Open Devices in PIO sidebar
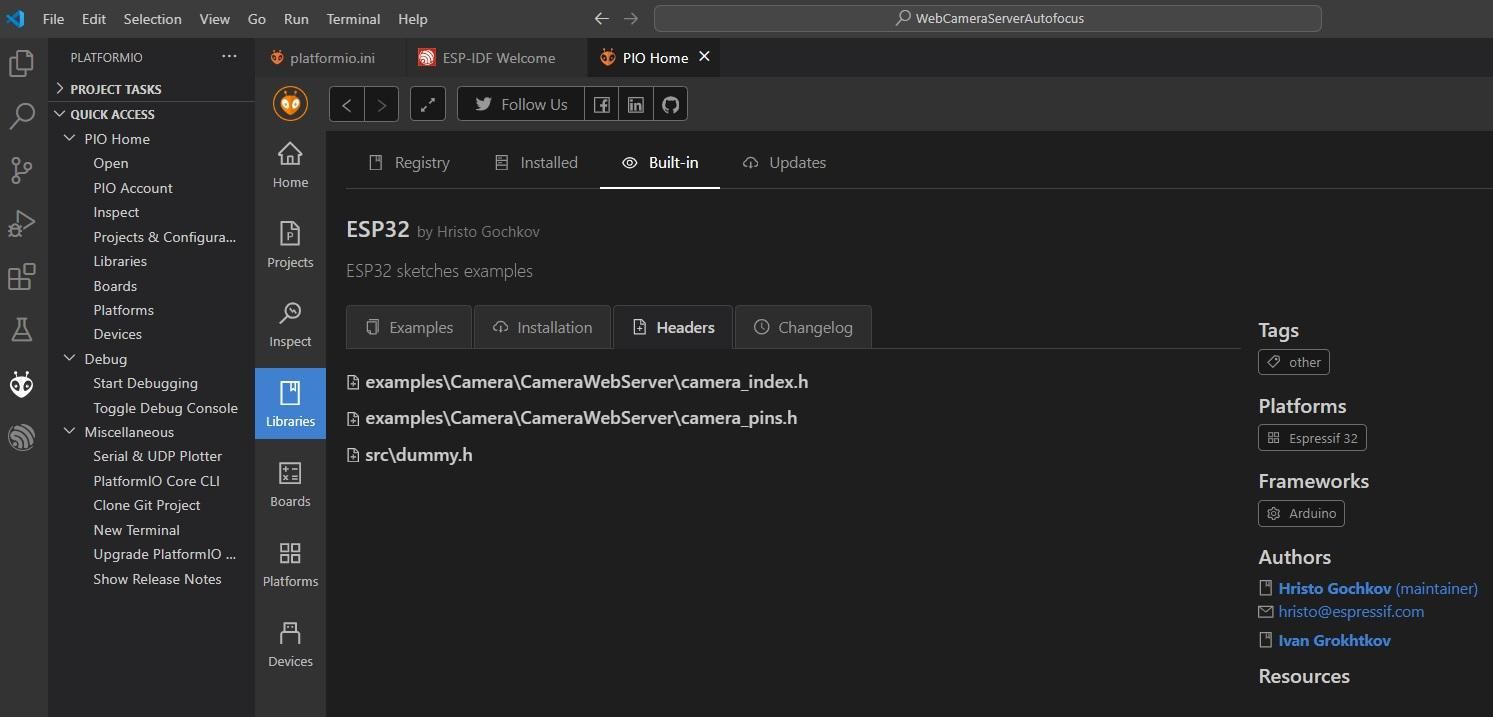1493x717 pixels. click(x=290, y=644)
